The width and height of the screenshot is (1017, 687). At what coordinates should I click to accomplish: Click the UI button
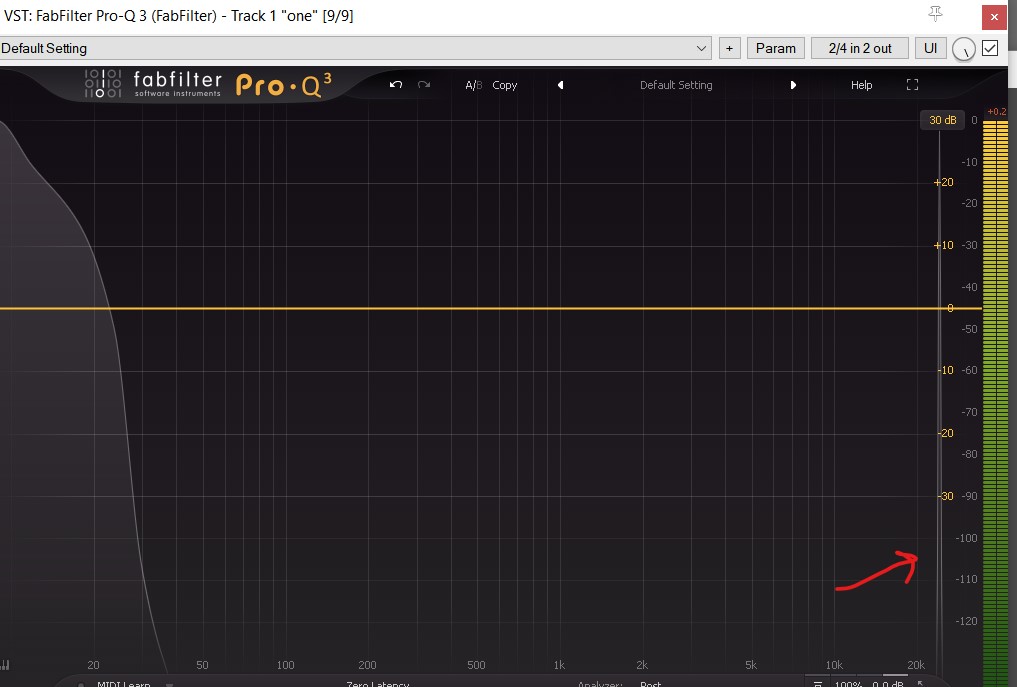930,48
